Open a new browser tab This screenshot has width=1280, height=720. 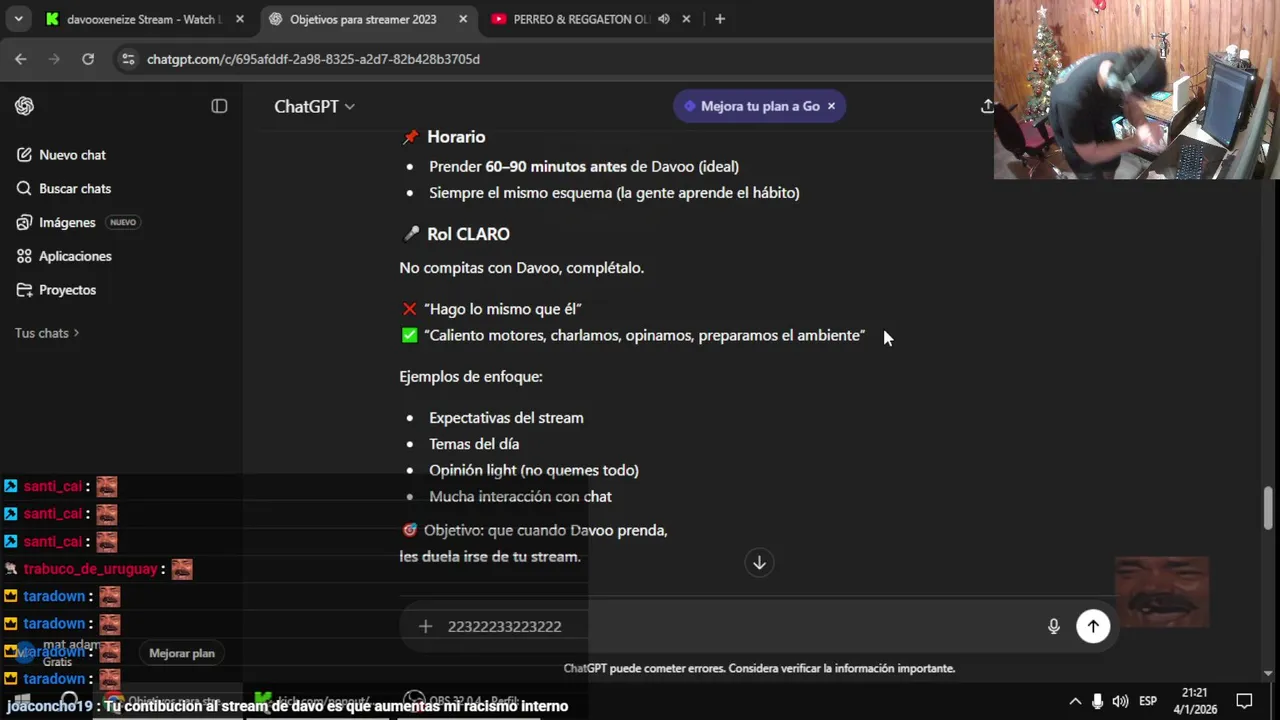[x=720, y=19]
